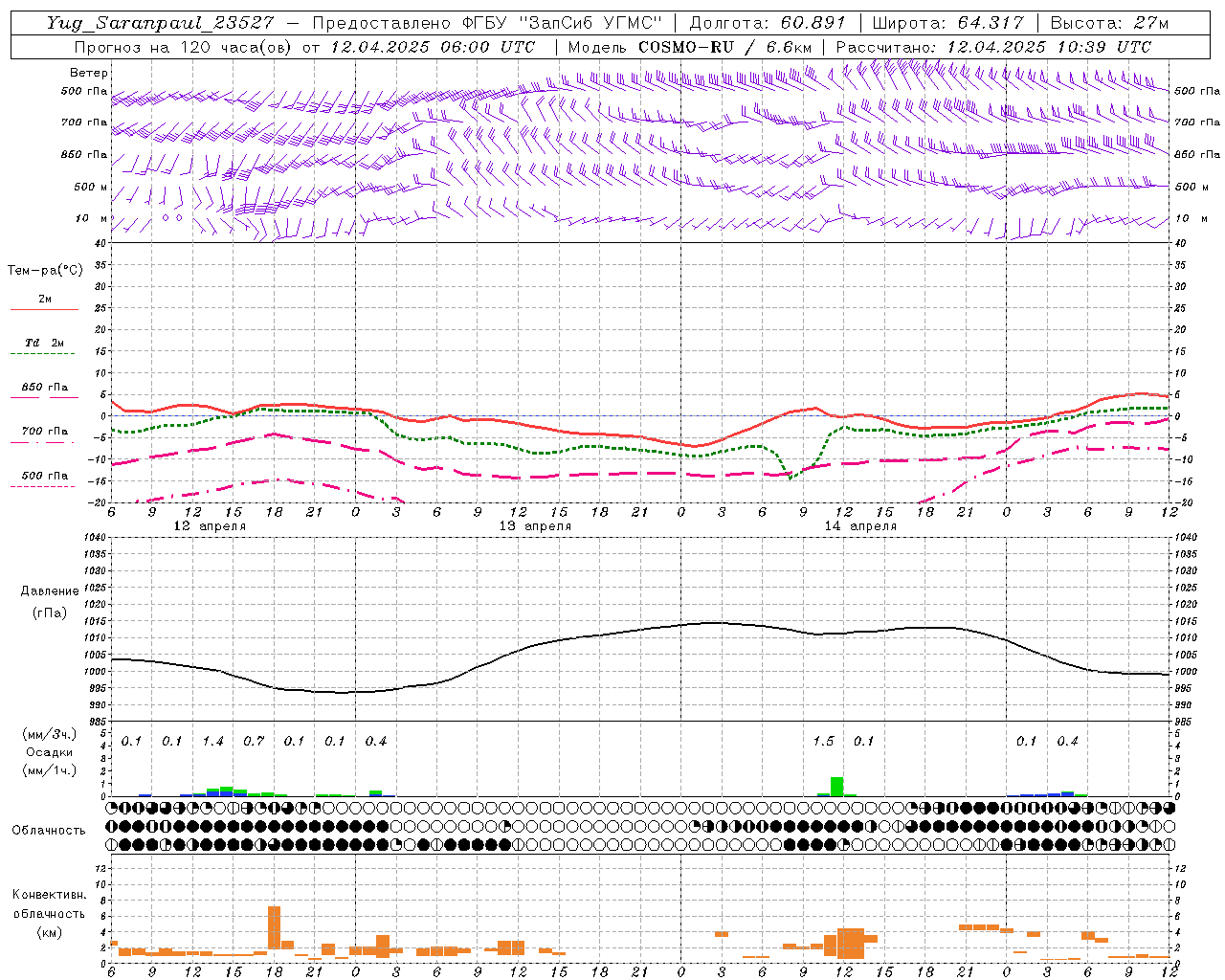1225x980 pixels.
Task: Click the Ветер wind panel label
Action: tap(89, 73)
